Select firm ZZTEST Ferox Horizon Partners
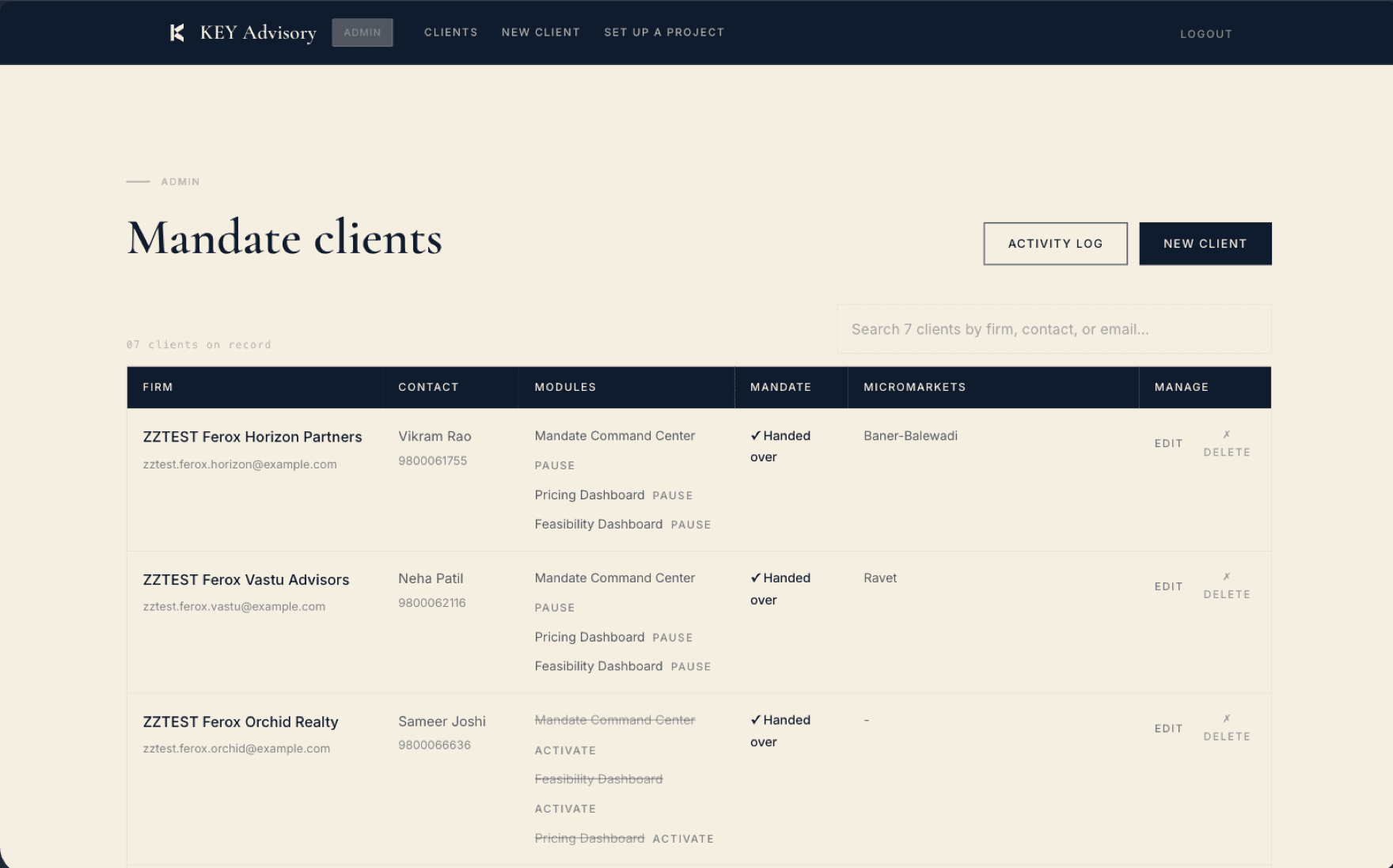The image size is (1393, 868). (x=252, y=437)
